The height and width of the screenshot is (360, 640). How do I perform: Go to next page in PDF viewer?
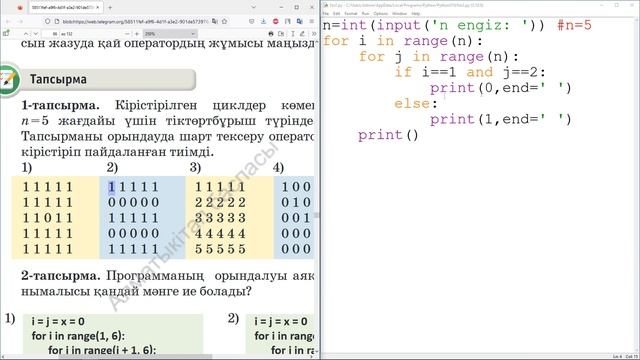(x=36, y=33)
